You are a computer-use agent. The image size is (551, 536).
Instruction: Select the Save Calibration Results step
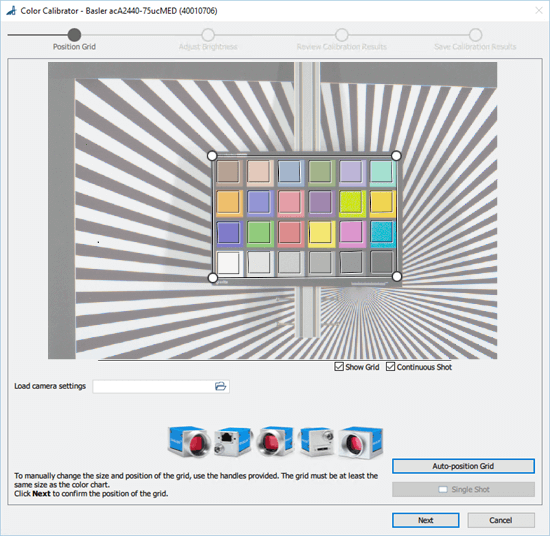(x=475, y=35)
